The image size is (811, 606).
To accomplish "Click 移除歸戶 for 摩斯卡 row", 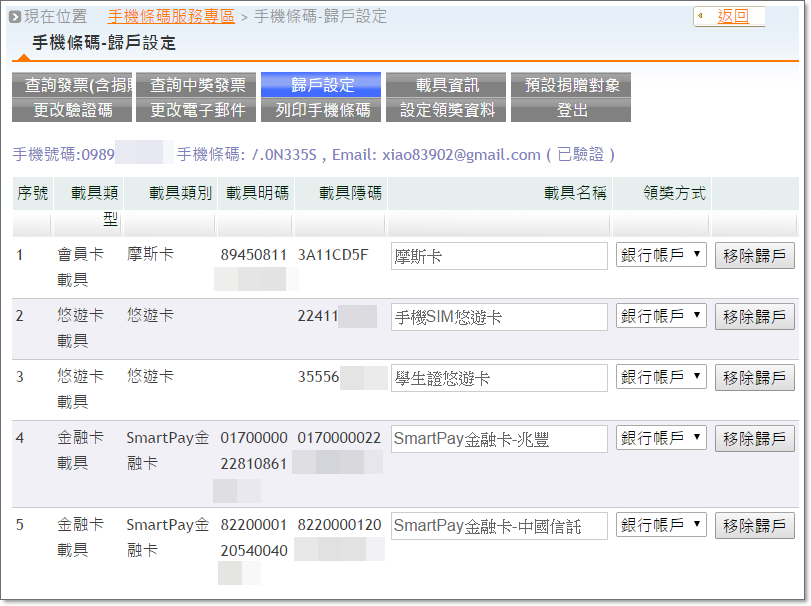I will pos(755,255).
